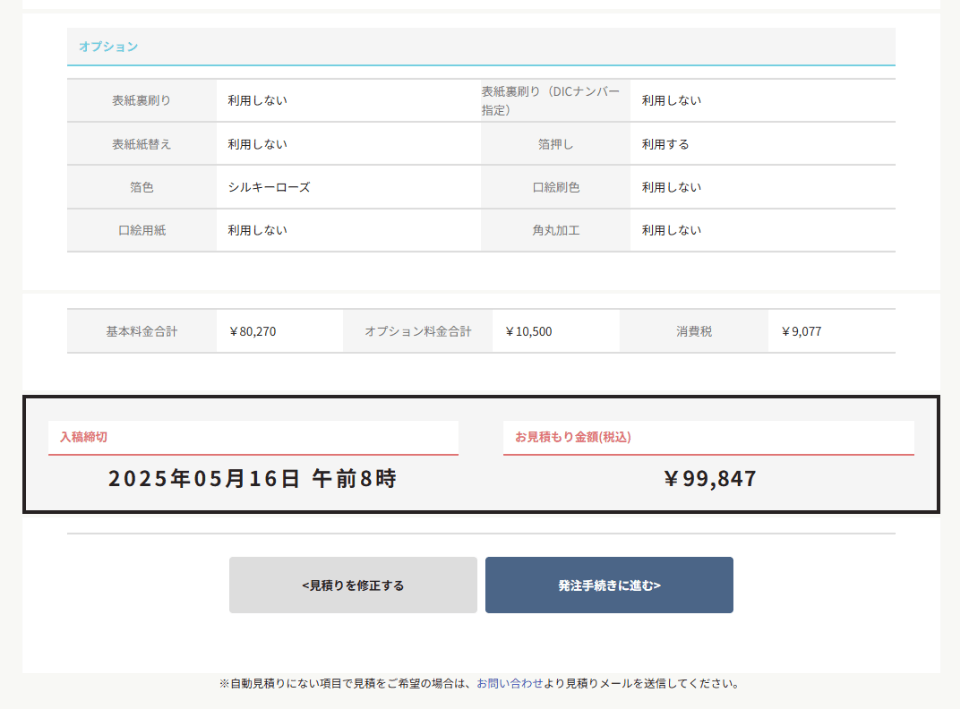
Task: Open the お問い合わせ link
Action: (x=509, y=683)
